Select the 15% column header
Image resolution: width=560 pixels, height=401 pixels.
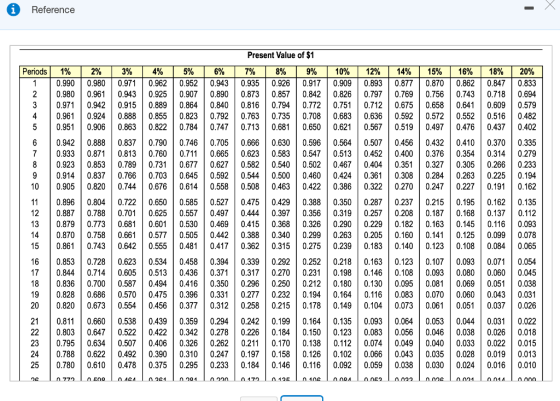[435, 71]
